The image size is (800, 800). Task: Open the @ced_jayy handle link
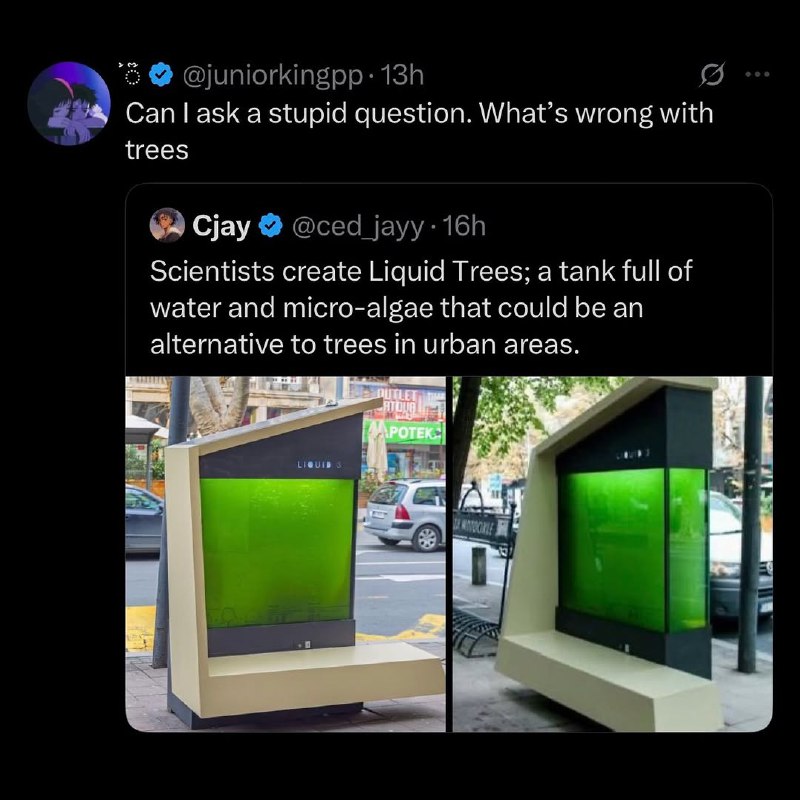pyautogui.click(x=356, y=227)
